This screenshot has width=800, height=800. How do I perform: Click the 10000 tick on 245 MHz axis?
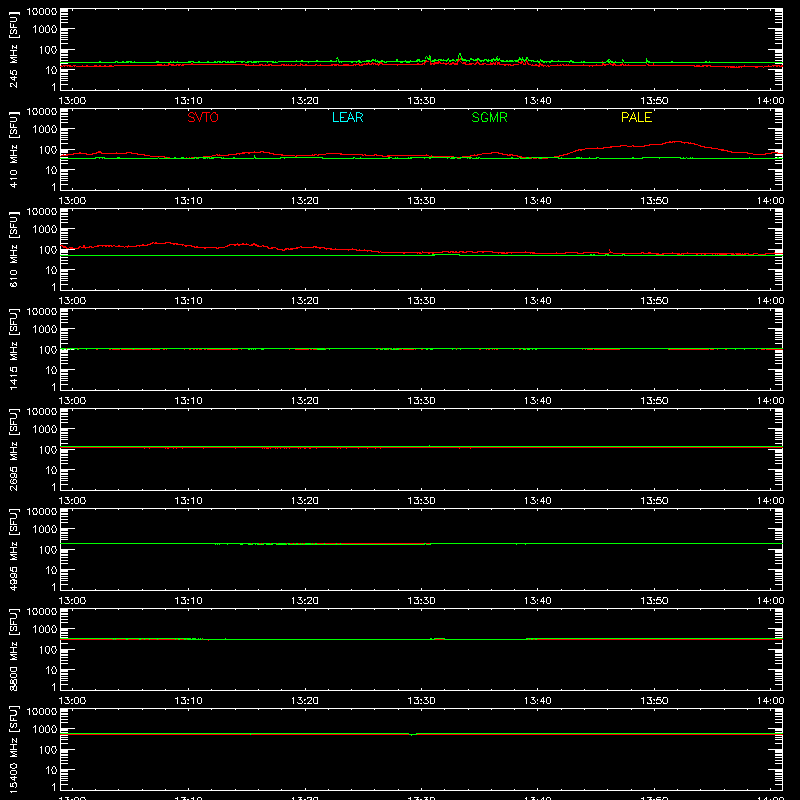coord(42,12)
